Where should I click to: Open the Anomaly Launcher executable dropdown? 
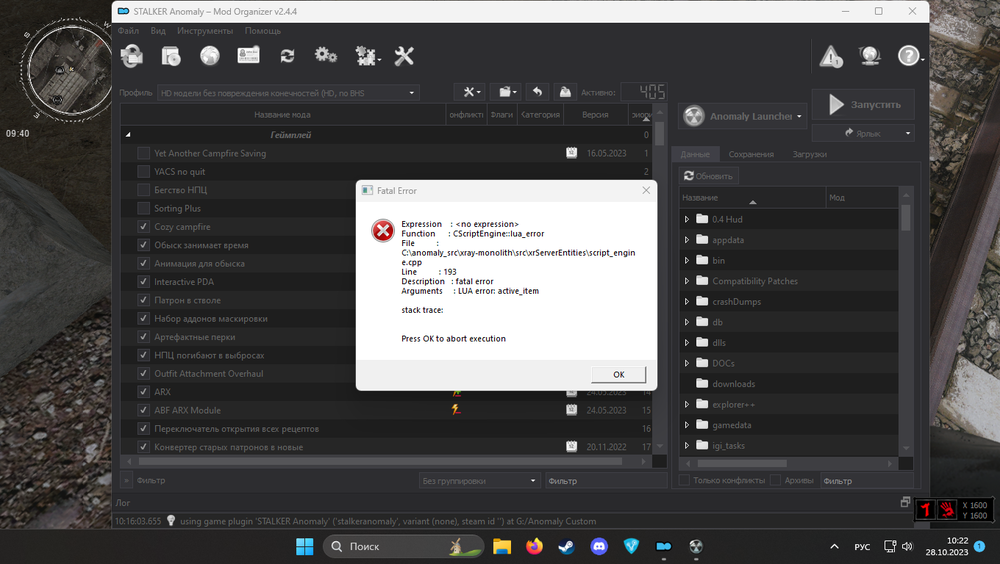pos(742,116)
